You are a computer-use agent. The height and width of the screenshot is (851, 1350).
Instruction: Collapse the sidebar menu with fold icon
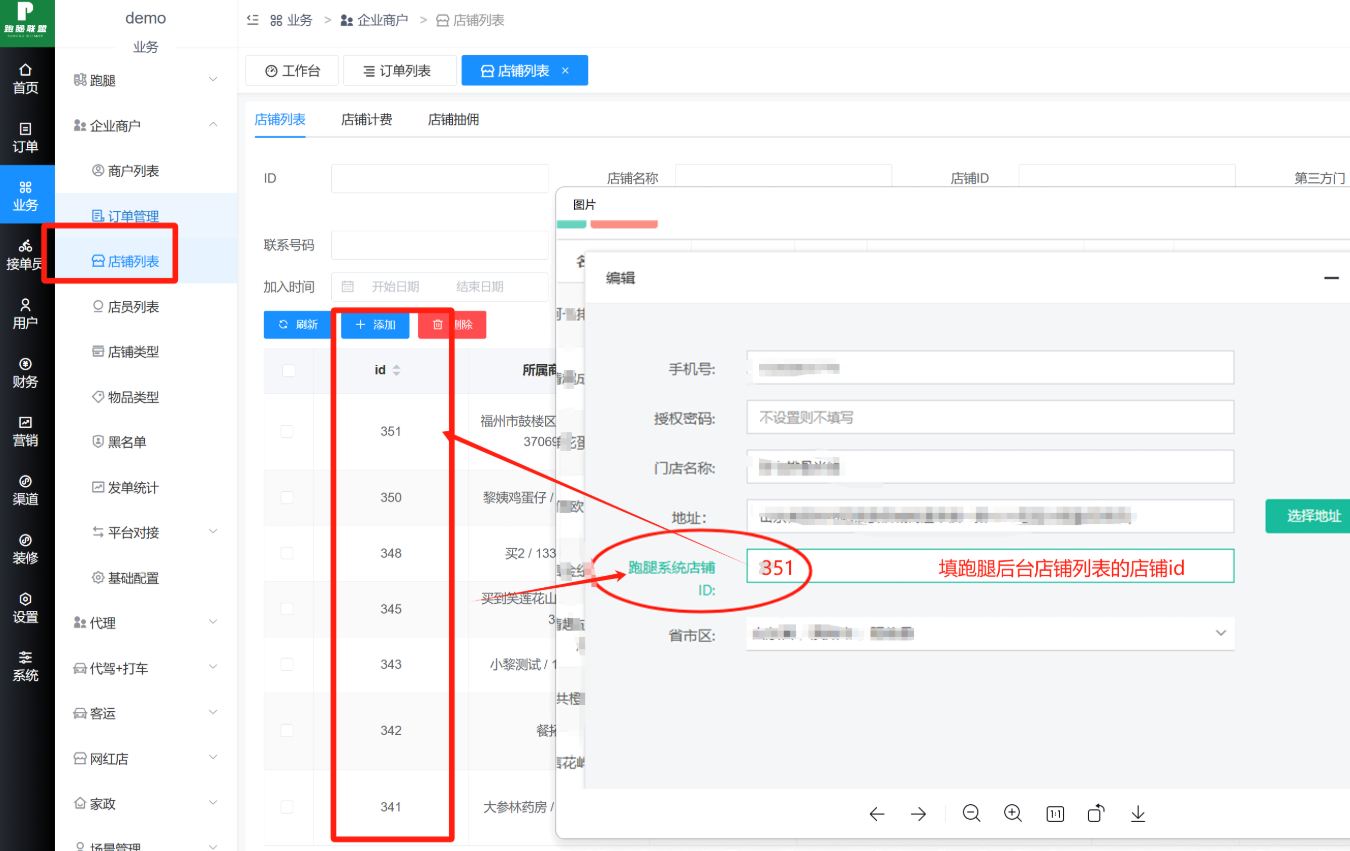coord(252,20)
